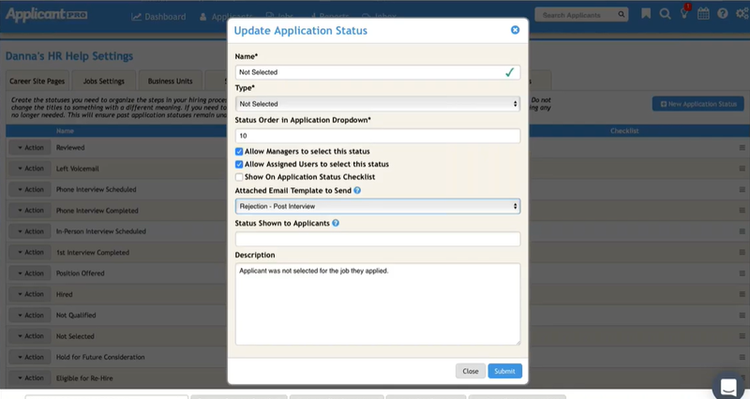The image size is (750, 399).
Task: Open the chat widget bubble icon
Action: 728,386
